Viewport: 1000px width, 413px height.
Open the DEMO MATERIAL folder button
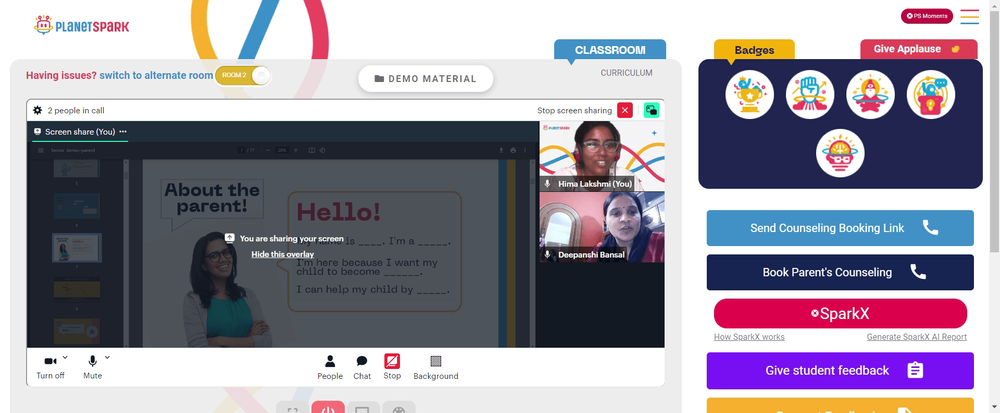(425, 78)
